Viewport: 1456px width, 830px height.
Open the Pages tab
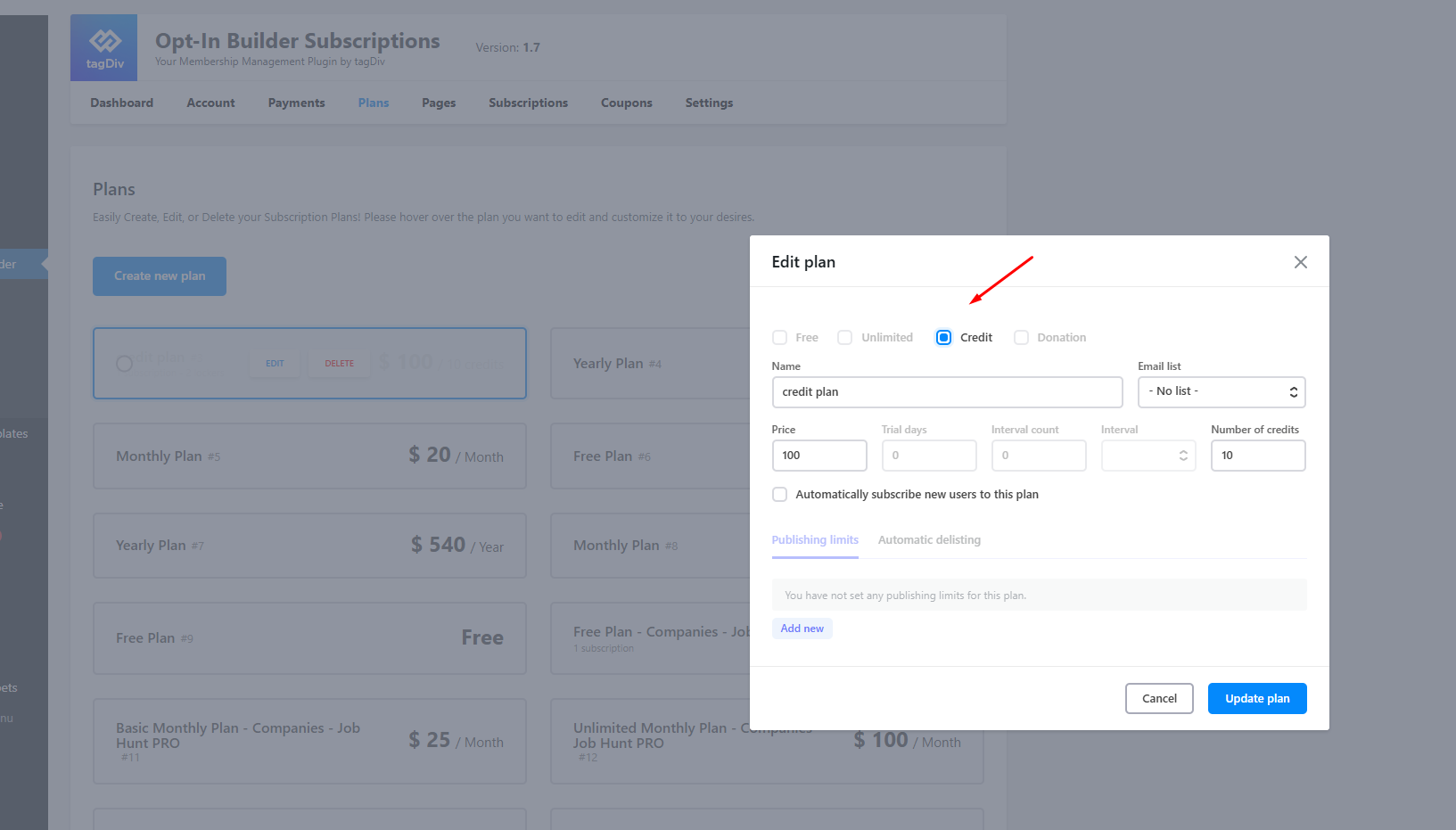pos(439,103)
